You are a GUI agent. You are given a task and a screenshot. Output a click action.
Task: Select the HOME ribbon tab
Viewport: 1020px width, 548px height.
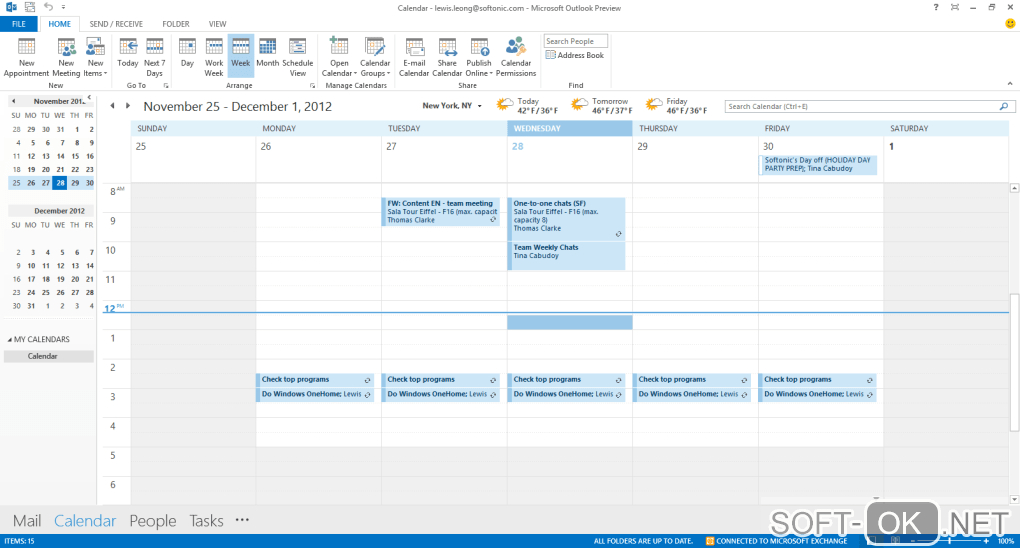tap(59, 24)
